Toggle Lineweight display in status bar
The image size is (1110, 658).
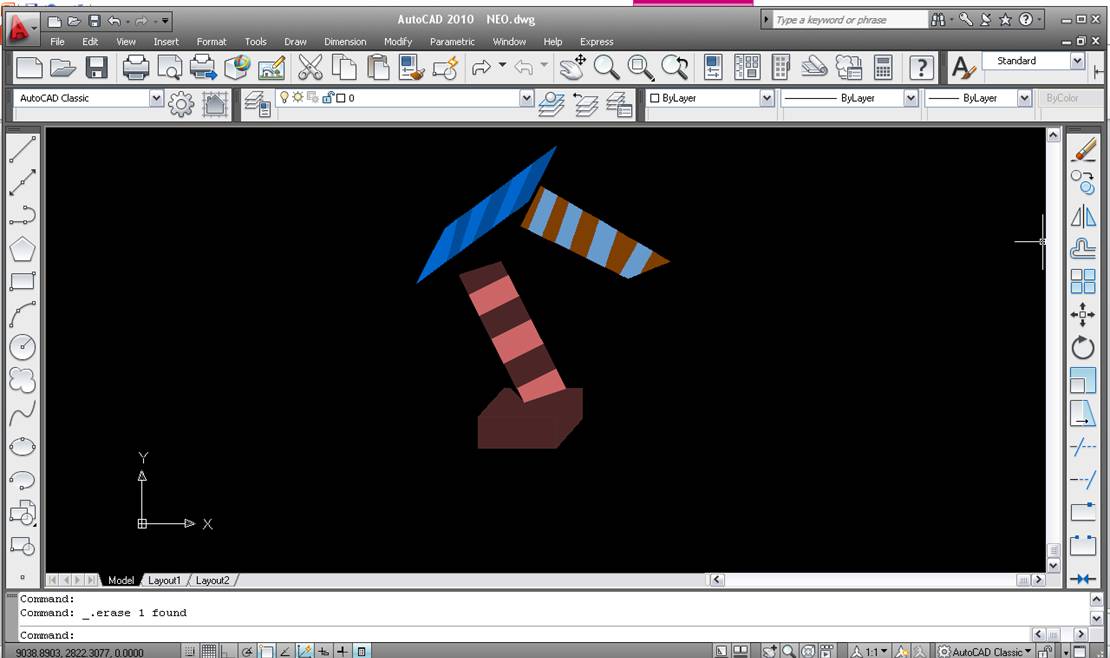click(343, 651)
